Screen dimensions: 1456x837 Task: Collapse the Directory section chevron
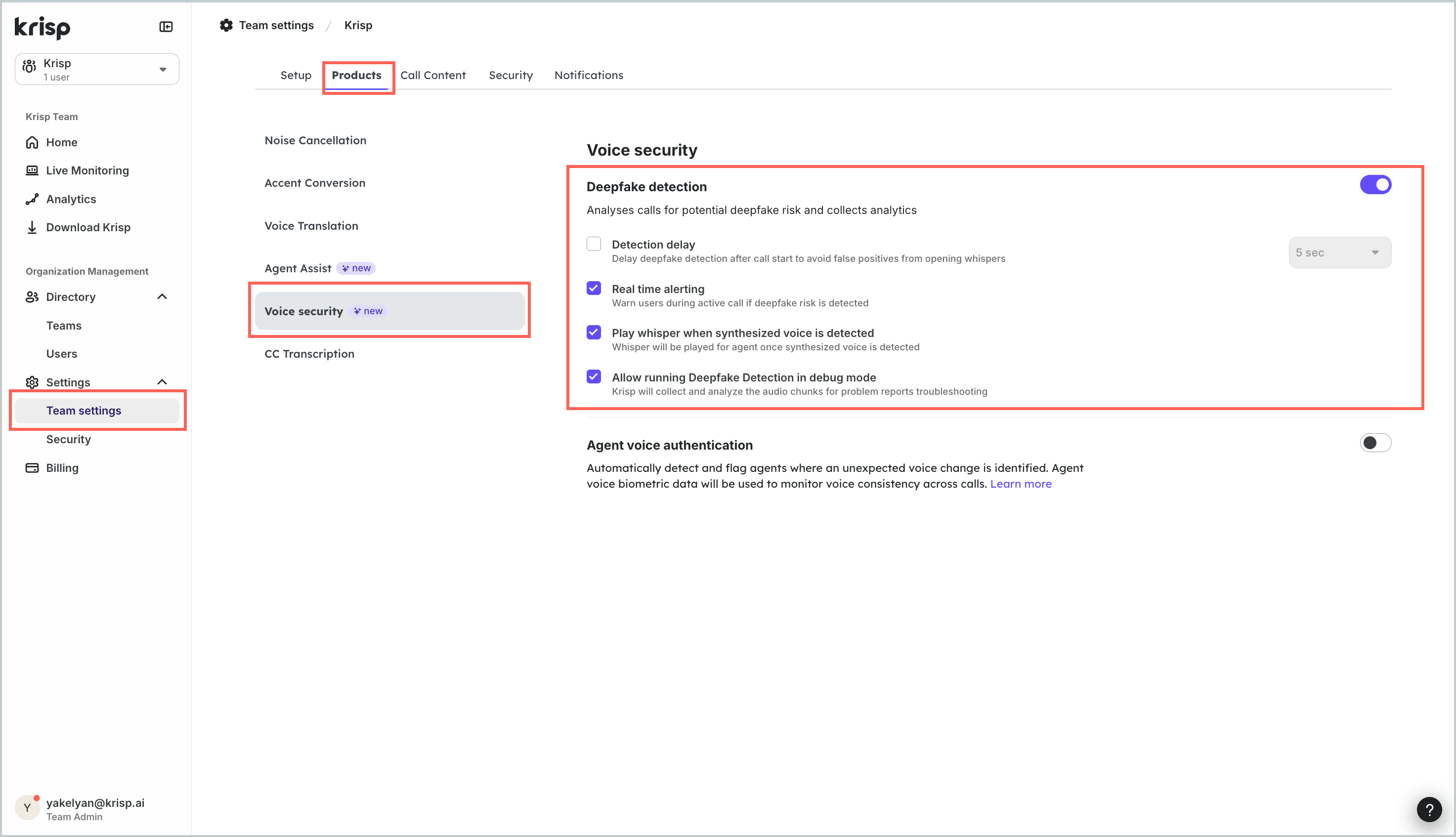tap(162, 296)
